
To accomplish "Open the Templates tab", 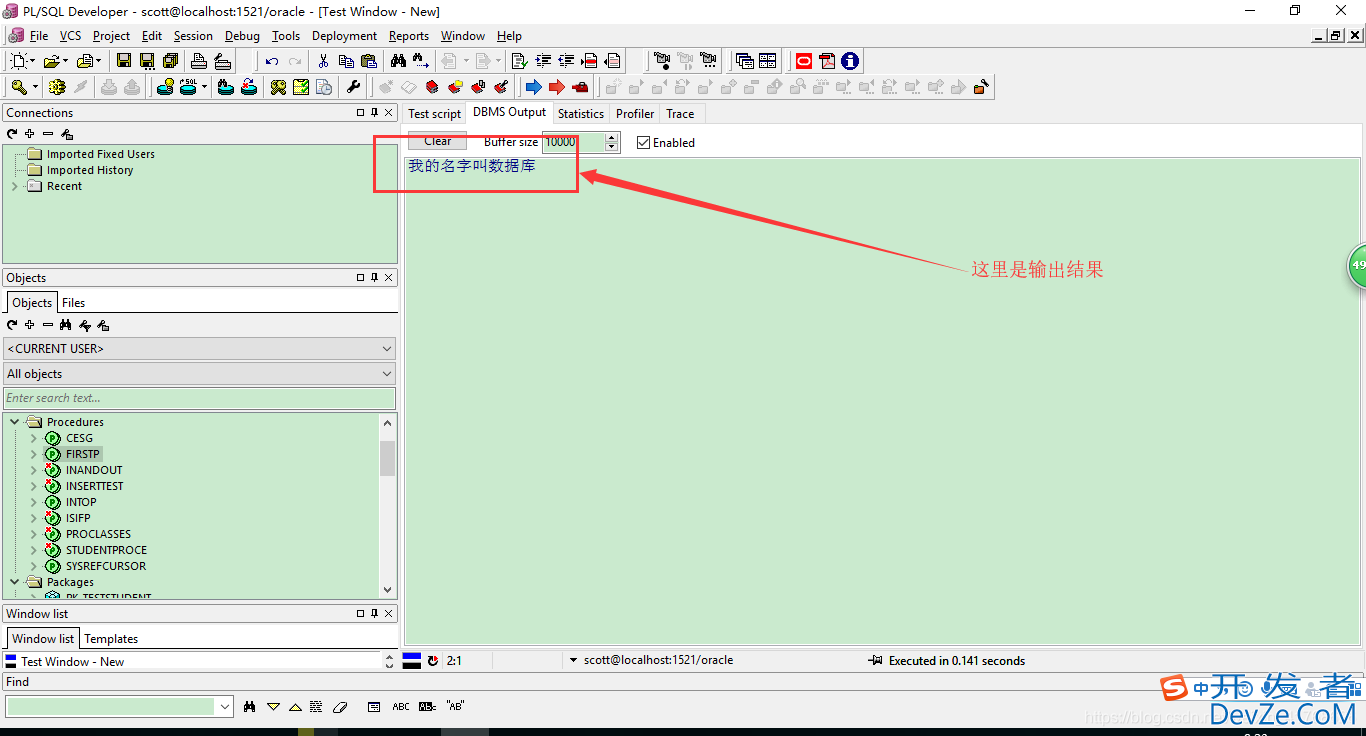I will coord(111,639).
